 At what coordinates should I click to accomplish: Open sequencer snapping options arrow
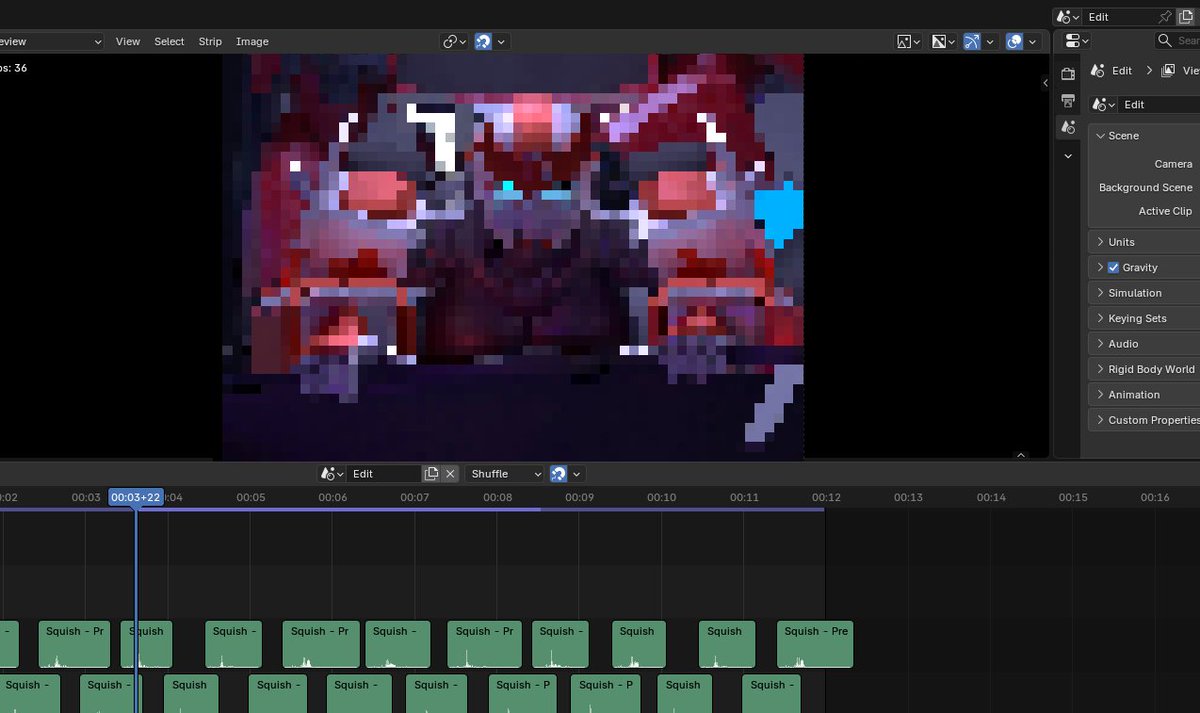click(577, 474)
